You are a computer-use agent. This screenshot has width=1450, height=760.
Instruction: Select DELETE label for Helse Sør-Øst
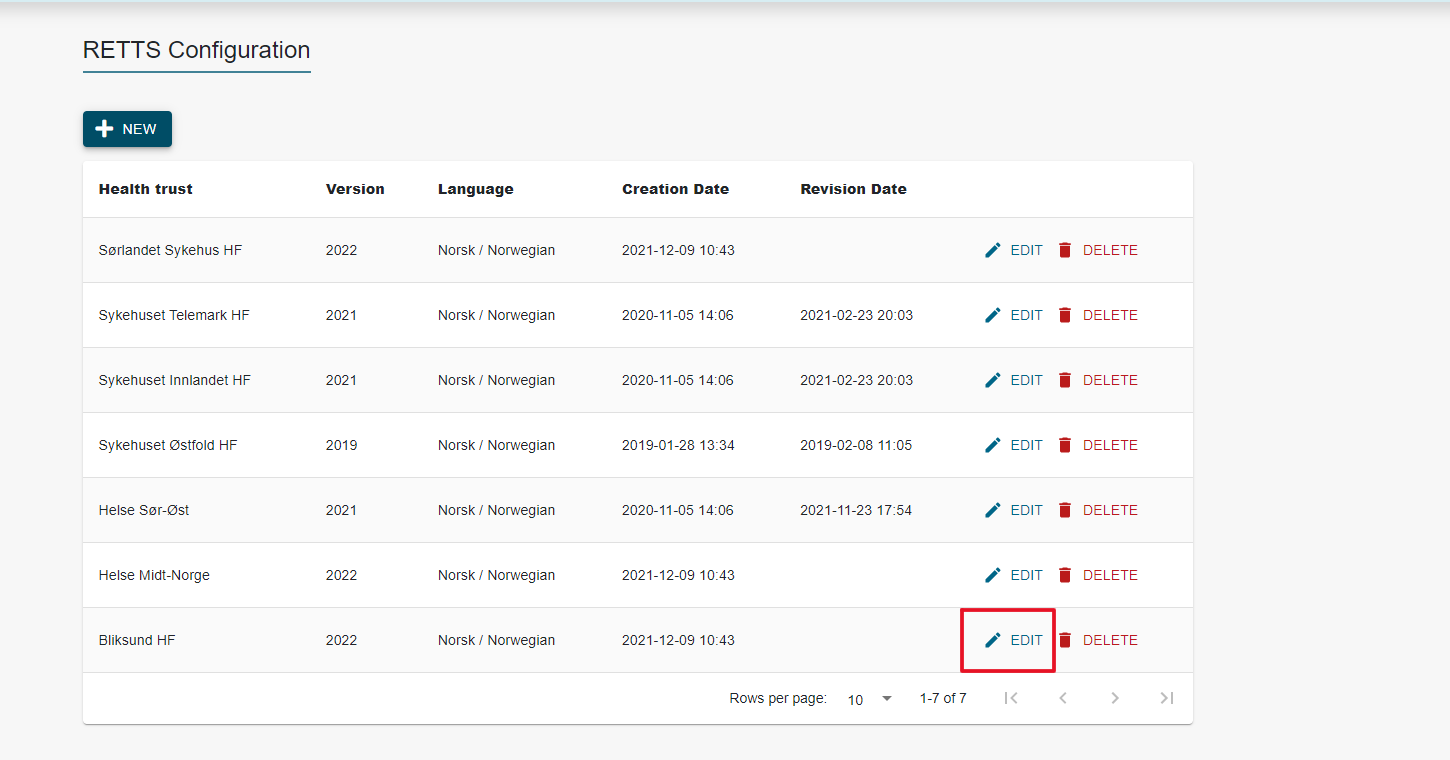point(1110,510)
